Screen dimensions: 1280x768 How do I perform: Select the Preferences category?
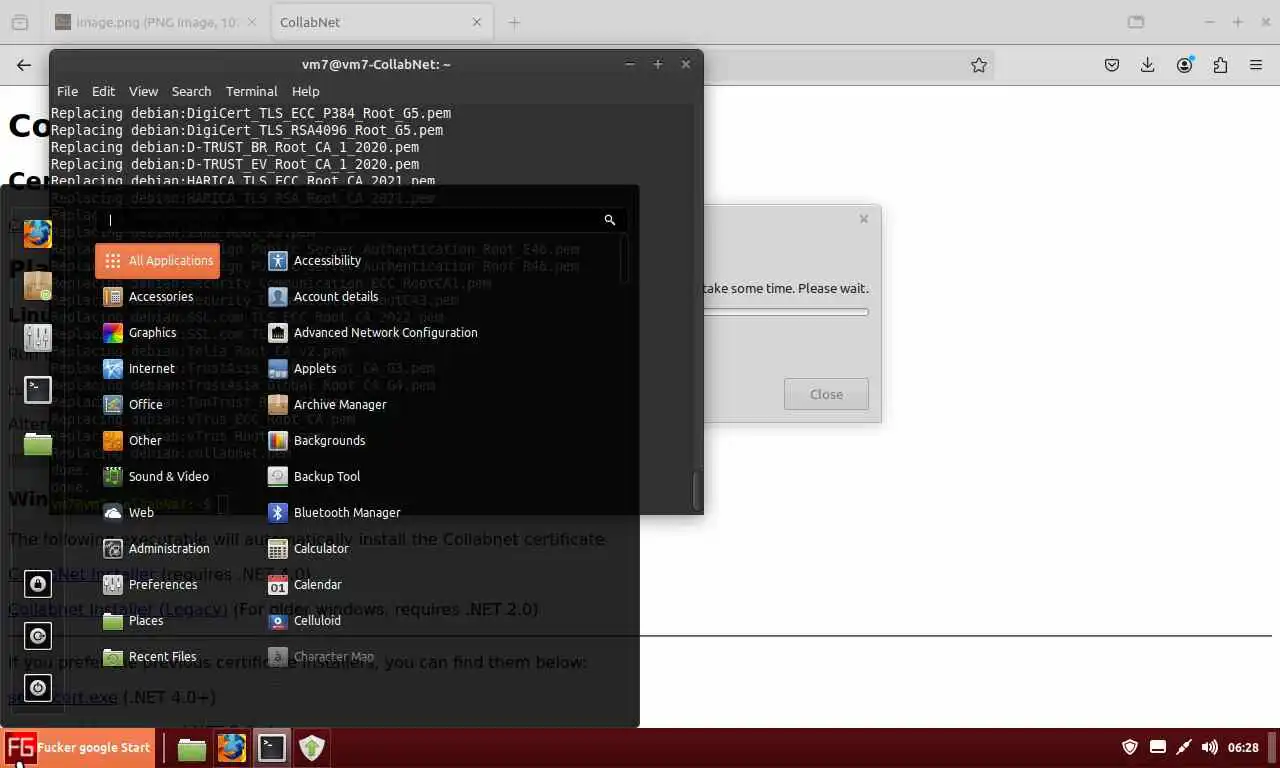[157, 585]
